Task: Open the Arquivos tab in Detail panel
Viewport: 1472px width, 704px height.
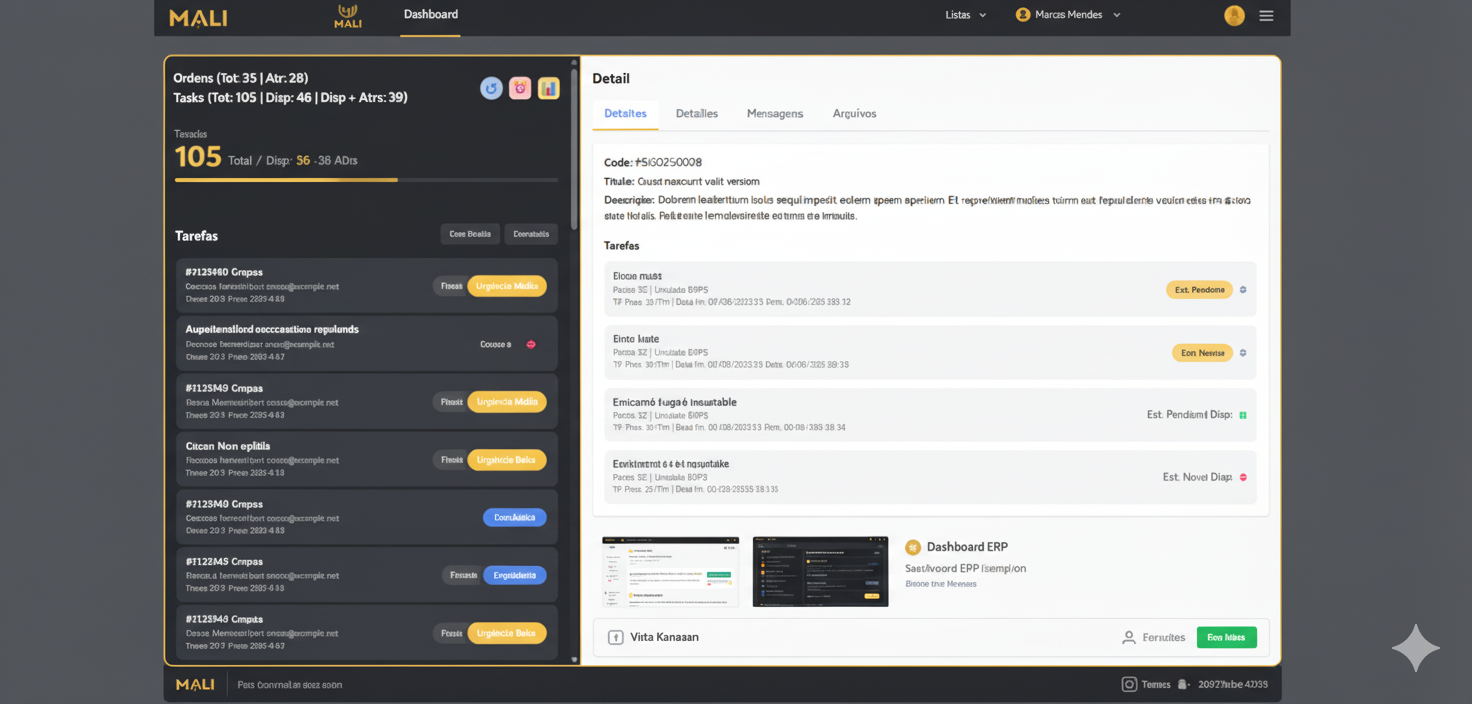Action: 854,113
